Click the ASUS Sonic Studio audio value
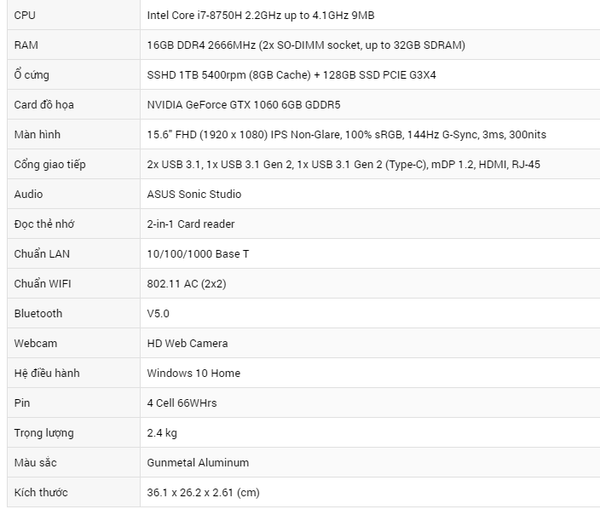Image resolution: width=600 pixels, height=511 pixels. tap(194, 194)
